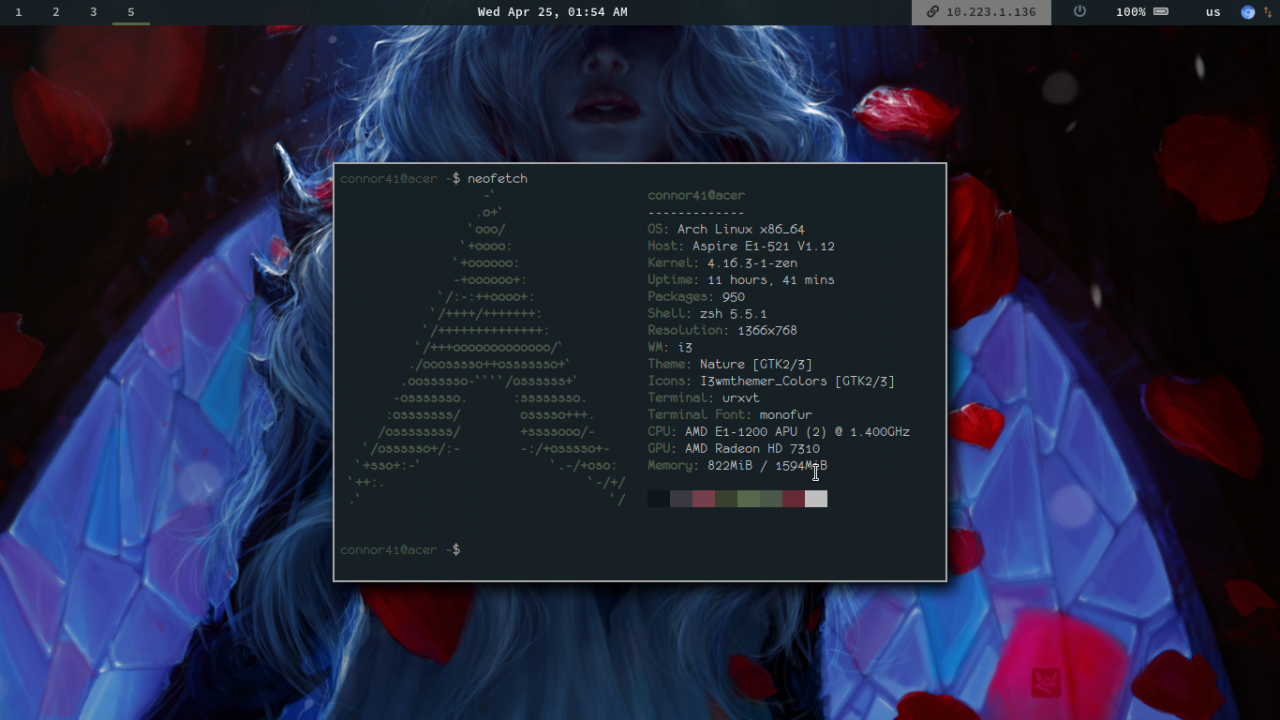
Task: Click the 'Theme: Nature [GTK2/3]' line
Action: point(730,364)
